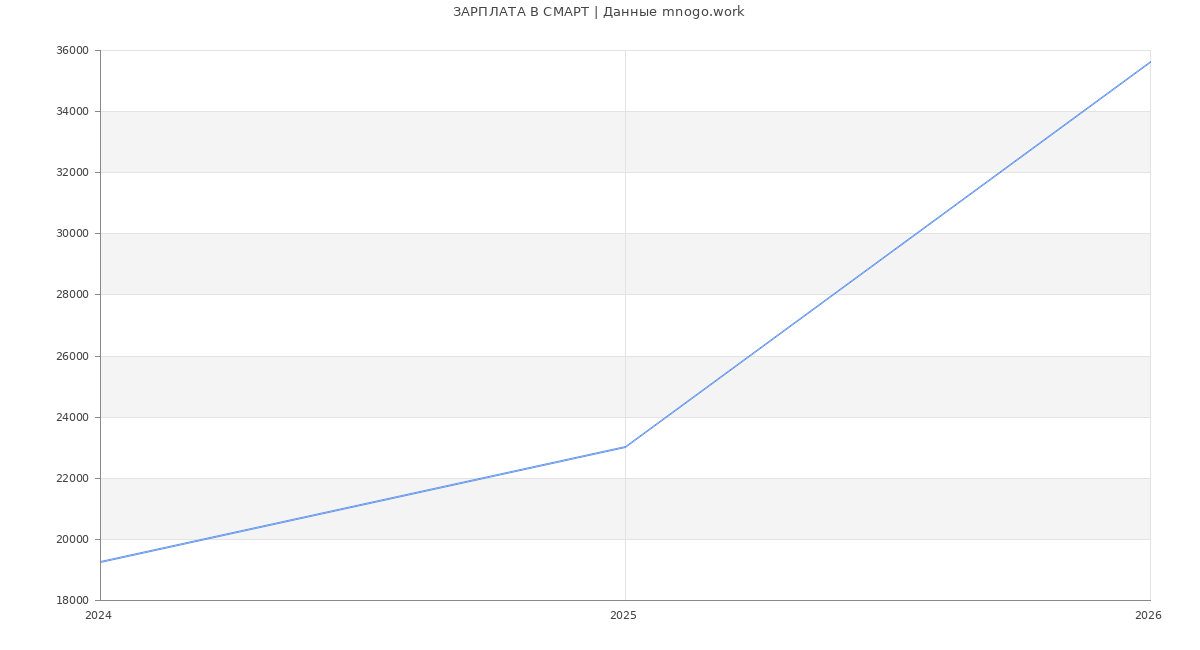The image size is (1200, 650).
Task: Click the line's bend point at 2025
Action: click(625, 447)
